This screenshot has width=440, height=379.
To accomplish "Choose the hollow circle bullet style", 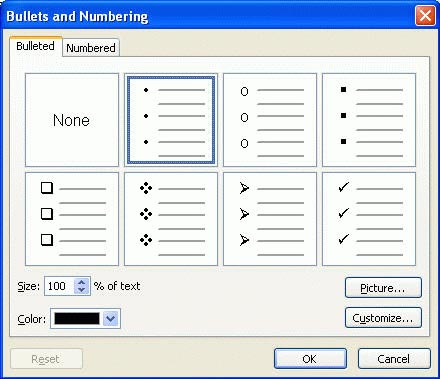I will click(270, 120).
